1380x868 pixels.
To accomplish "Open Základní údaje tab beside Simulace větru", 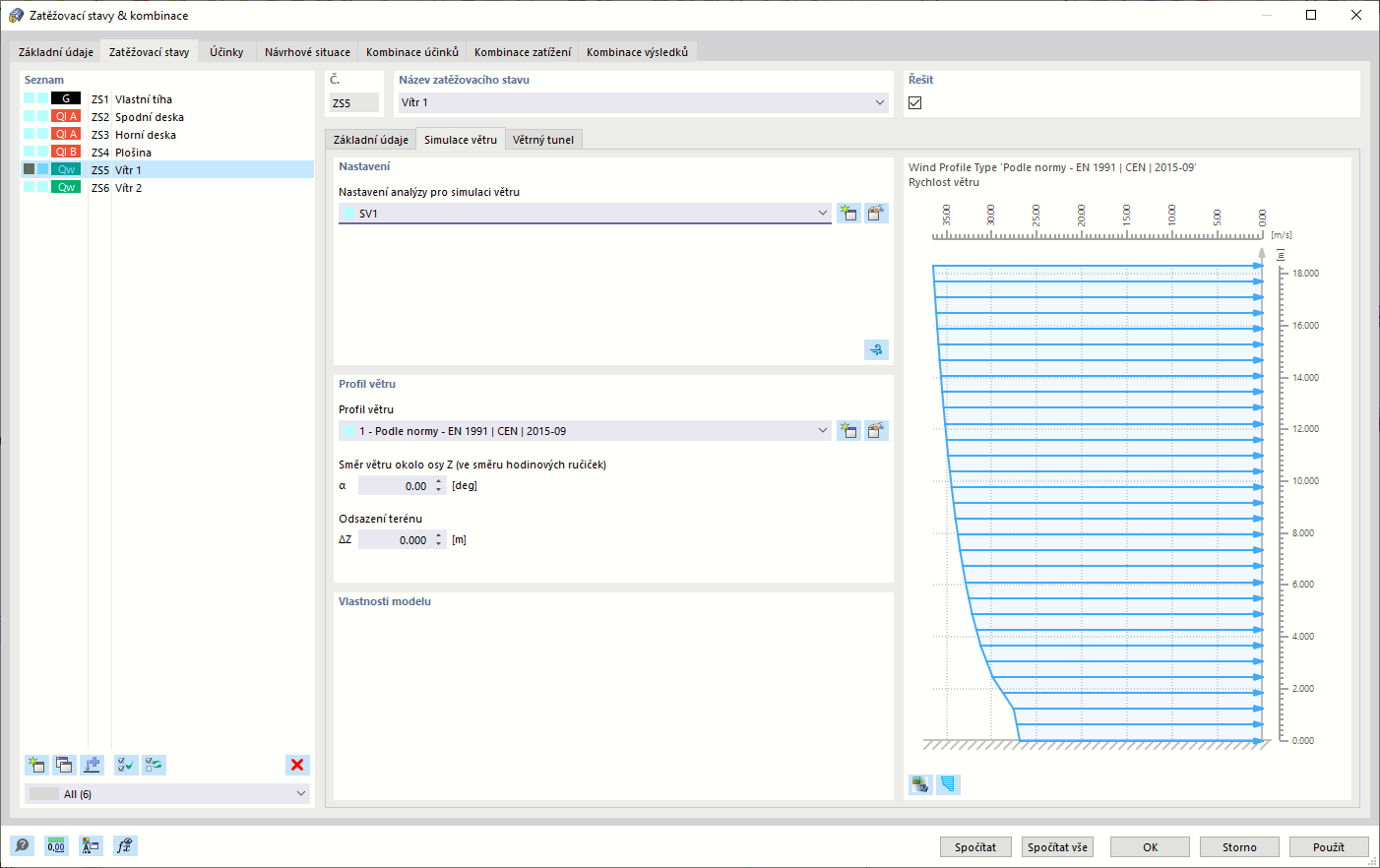I will 371,140.
